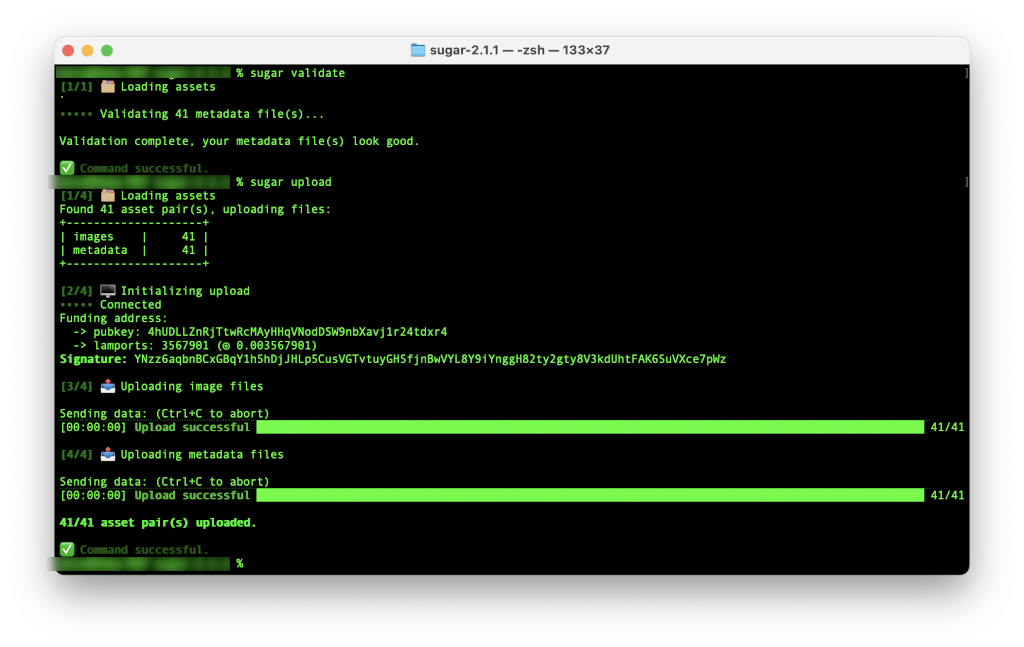1024x647 pixels.
Task: Click "Sending data" line under Uploading image files
Action: (x=165, y=413)
